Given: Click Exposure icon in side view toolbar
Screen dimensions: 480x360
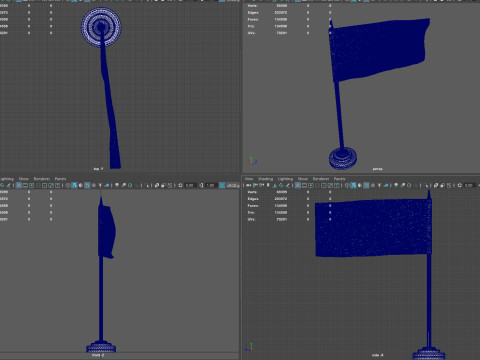Looking at the screenshot, I should (x=460, y=185).
